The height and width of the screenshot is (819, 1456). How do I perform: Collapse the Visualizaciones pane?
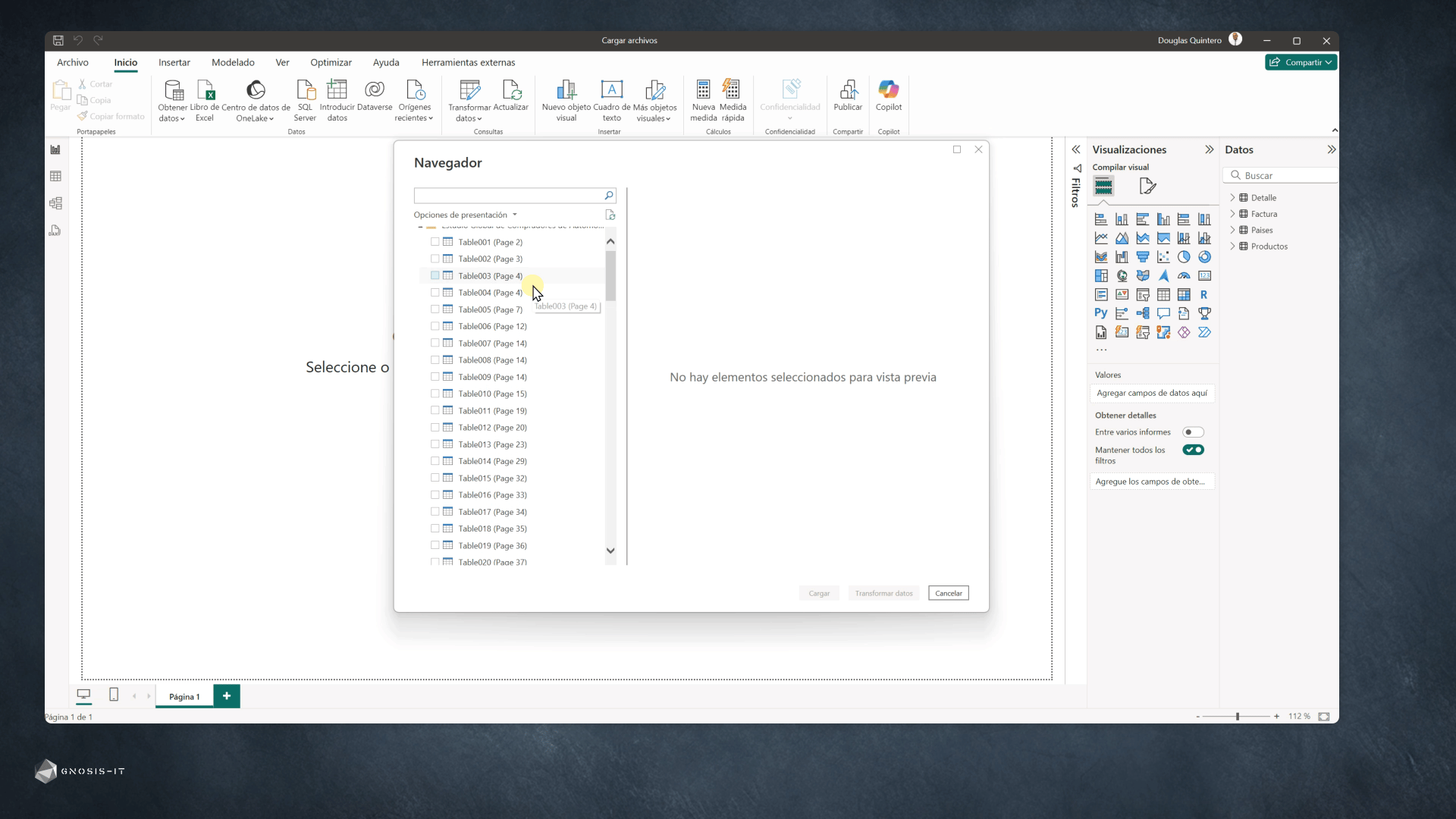tap(1209, 149)
